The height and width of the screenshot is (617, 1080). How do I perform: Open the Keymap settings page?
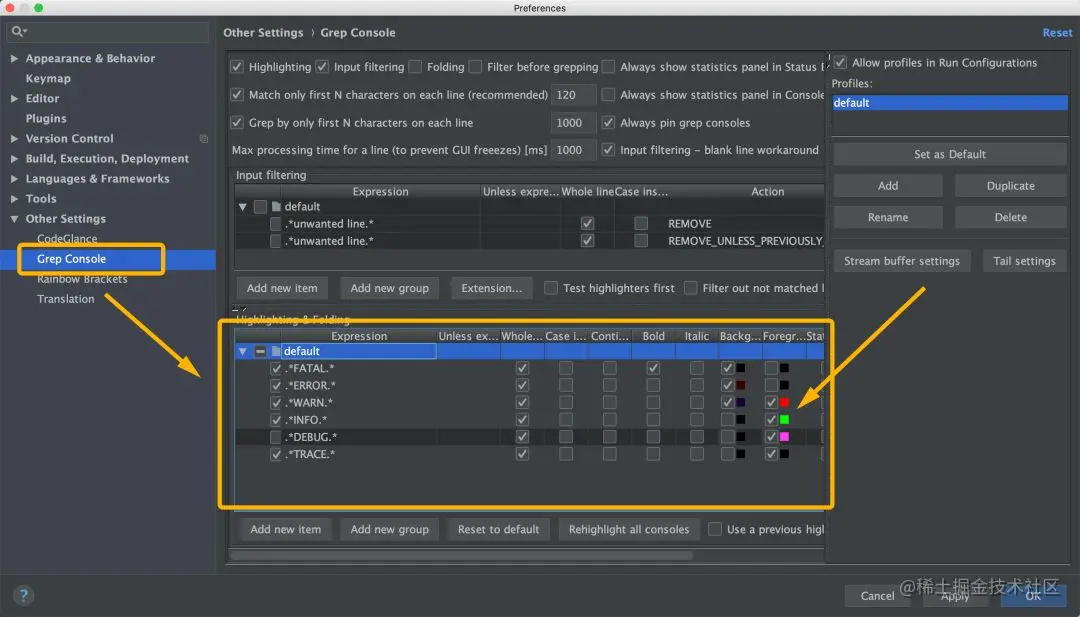coord(48,79)
